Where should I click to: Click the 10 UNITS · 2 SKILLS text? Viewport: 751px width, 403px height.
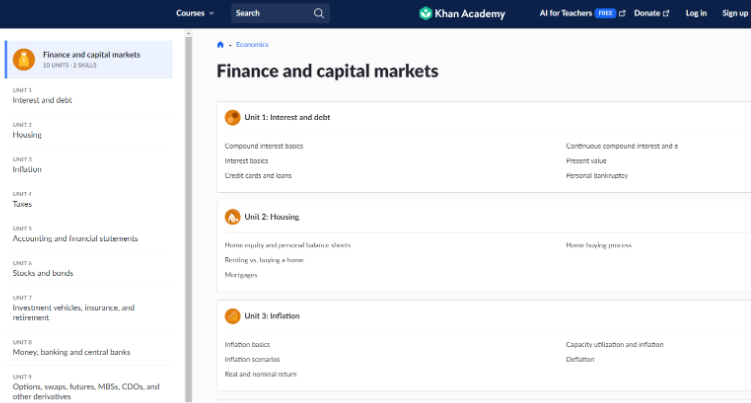(70, 65)
